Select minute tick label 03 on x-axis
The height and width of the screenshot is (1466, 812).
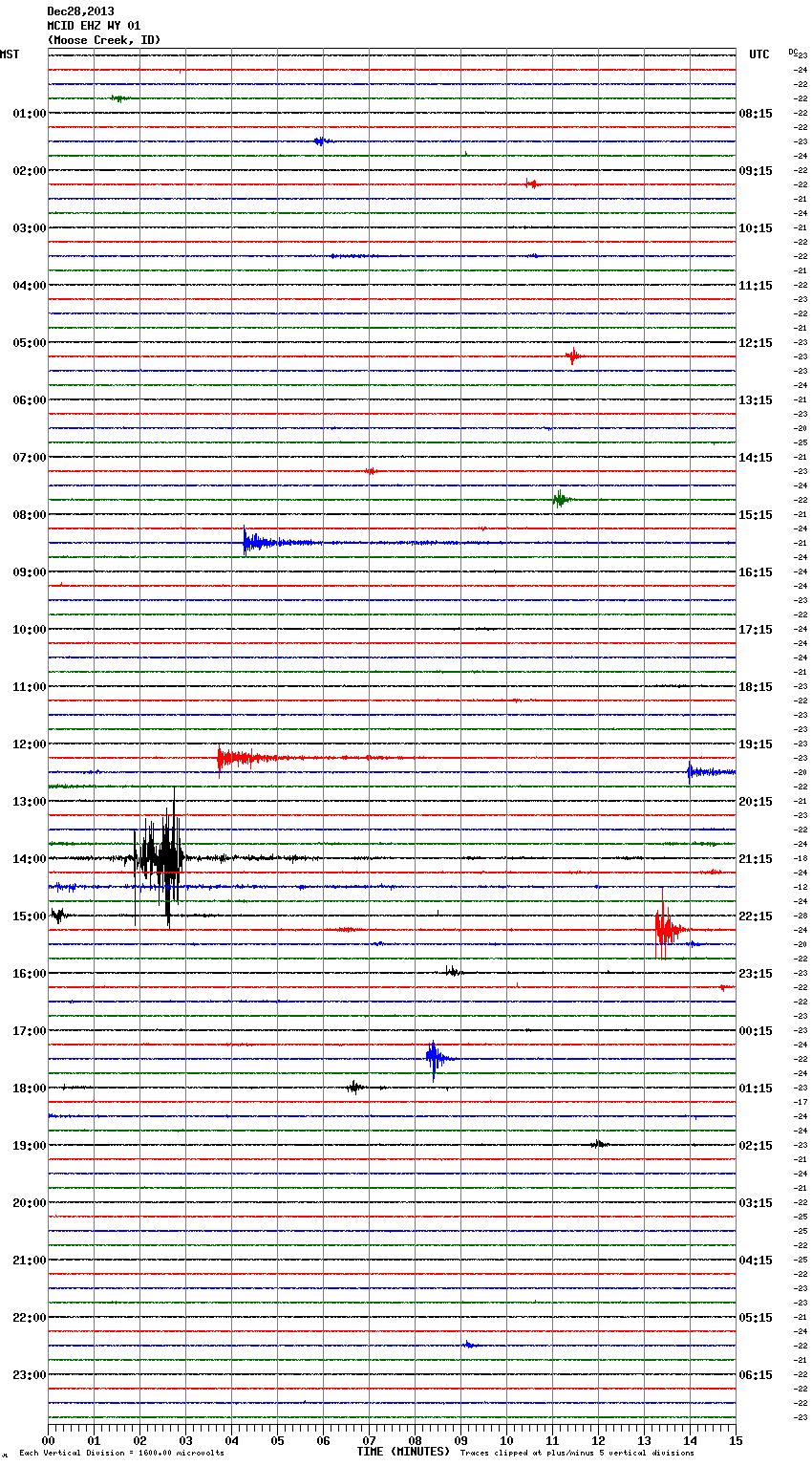point(185,1440)
